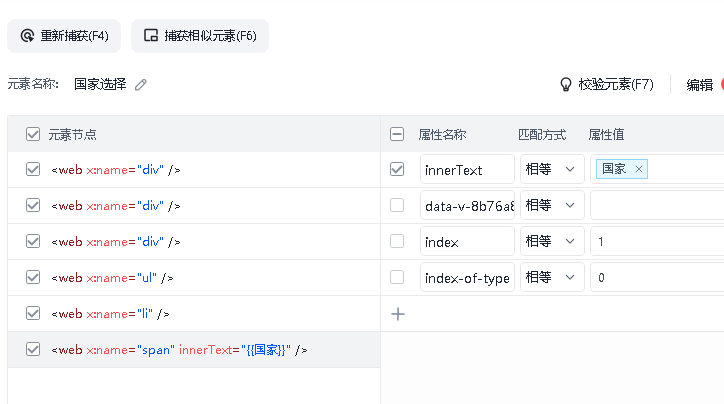Open the 相等 dropdown for index row

[x=552, y=241]
